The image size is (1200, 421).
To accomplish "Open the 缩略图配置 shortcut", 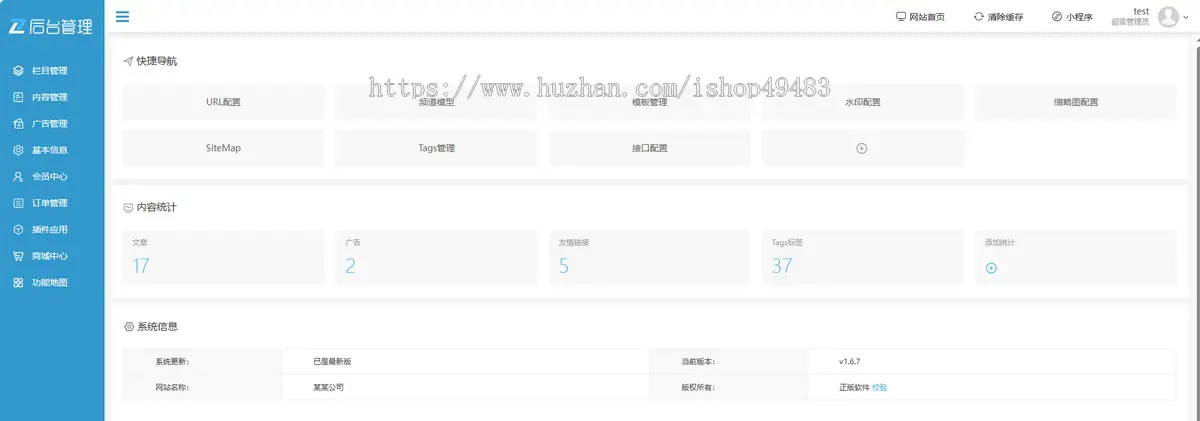I will point(1076,102).
